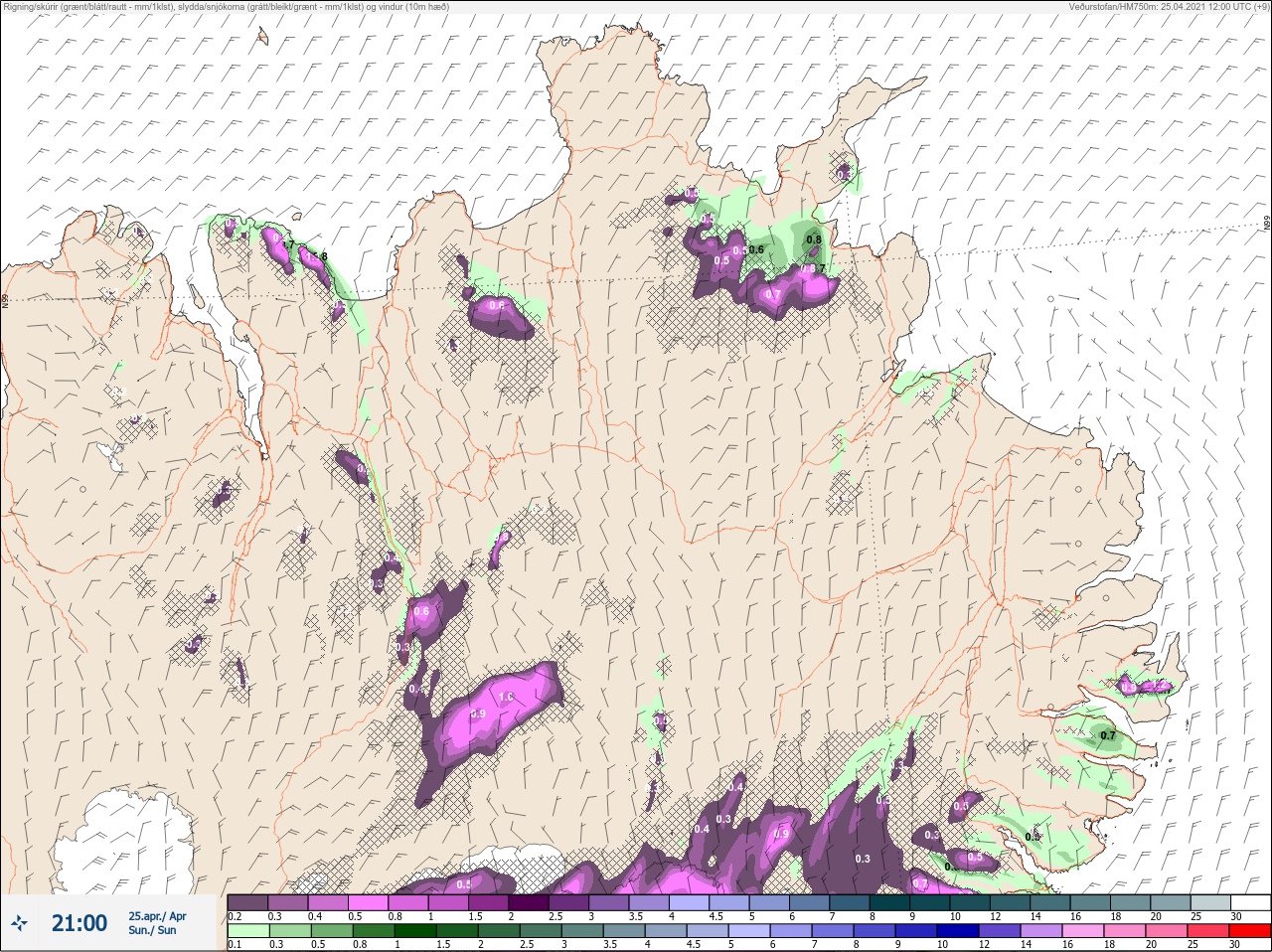This screenshot has height=952, width=1272.
Task: Pick the 20 swatch in the upper legend row
Action: 1171,901
